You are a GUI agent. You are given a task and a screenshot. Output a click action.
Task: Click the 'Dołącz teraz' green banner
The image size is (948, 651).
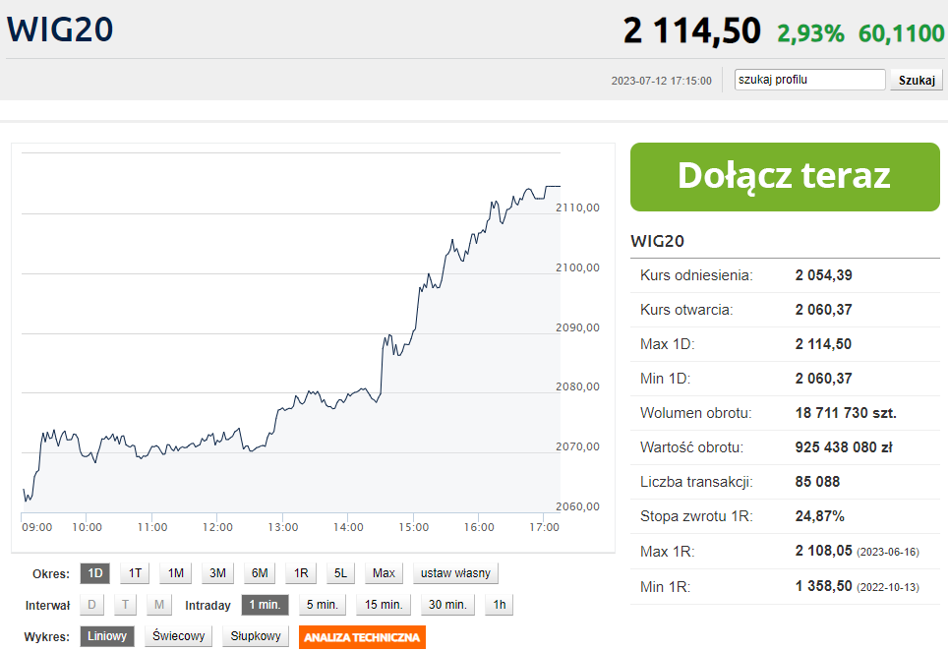tap(785, 177)
